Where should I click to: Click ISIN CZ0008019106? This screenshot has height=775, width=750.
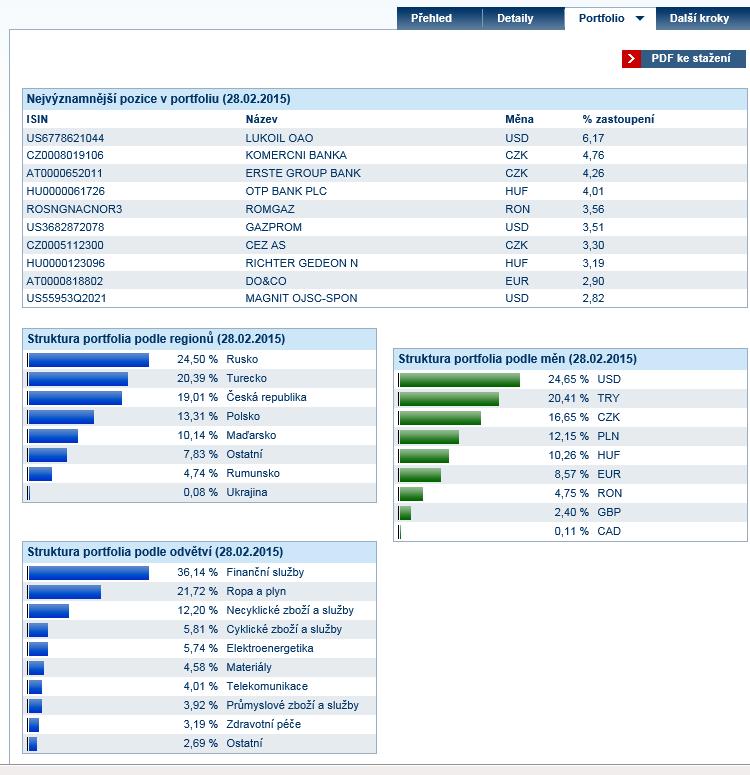click(65, 155)
